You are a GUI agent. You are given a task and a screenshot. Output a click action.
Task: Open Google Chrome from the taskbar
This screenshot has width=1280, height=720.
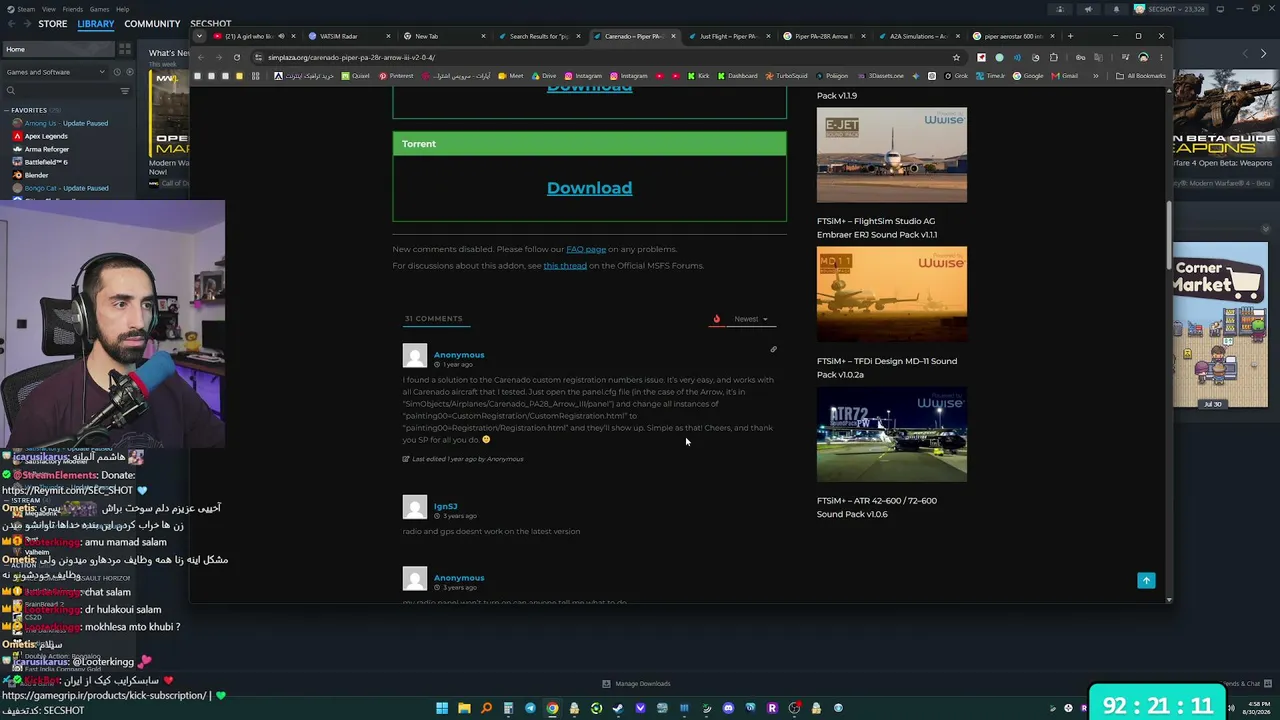pyautogui.click(x=552, y=708)
